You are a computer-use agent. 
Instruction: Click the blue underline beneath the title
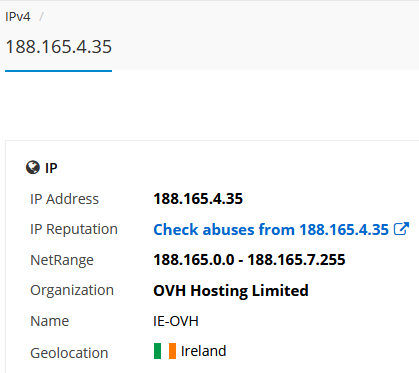coord(58,71)
